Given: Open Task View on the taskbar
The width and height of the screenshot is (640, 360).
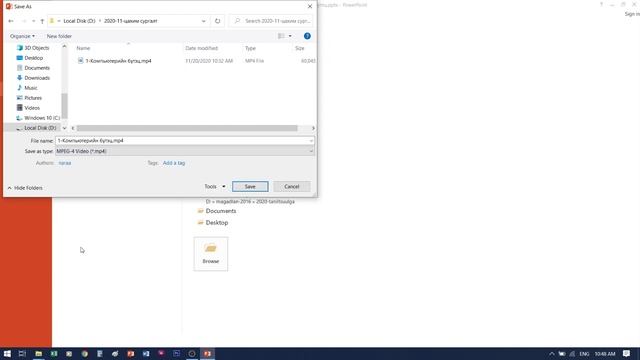Looking at the screenshot, I should tap(22, 354).
